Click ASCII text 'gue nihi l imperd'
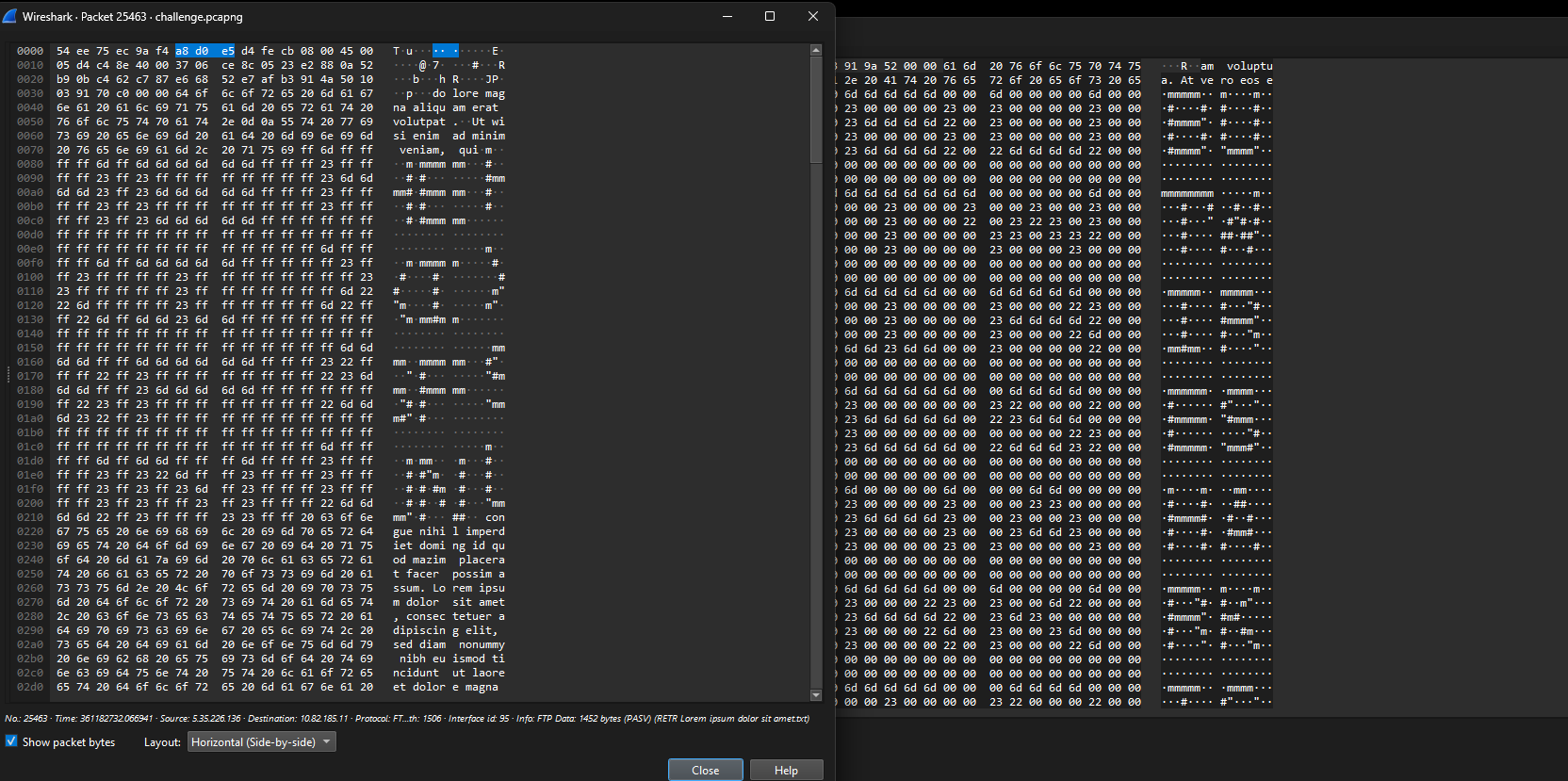Viewport: 1568px width, 781px height. click(449, 531)
